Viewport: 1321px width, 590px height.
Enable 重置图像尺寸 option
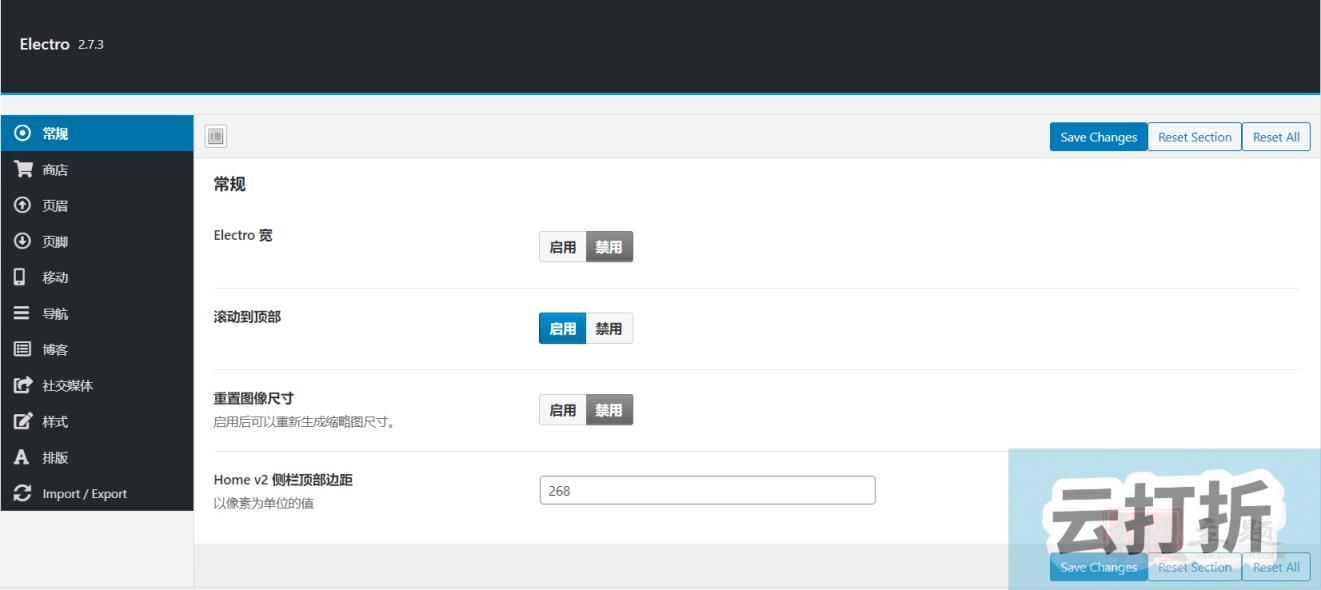click(x=563, y=410)
